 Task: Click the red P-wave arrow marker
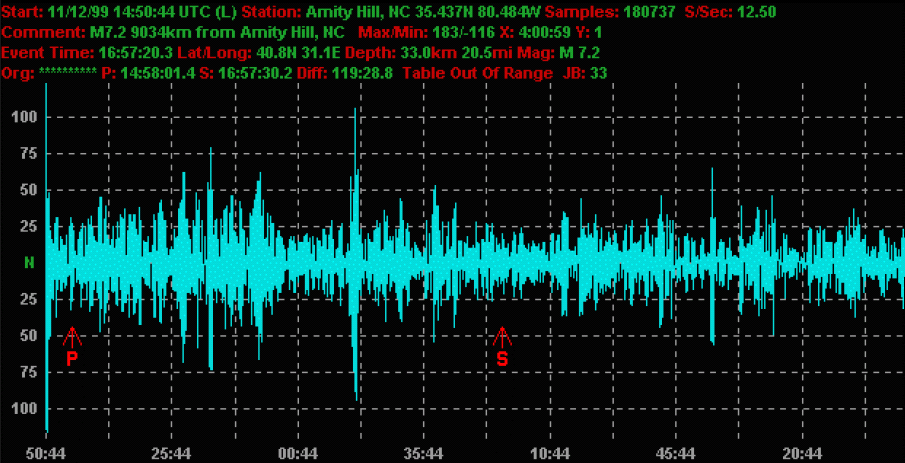[x=72, y=335]
